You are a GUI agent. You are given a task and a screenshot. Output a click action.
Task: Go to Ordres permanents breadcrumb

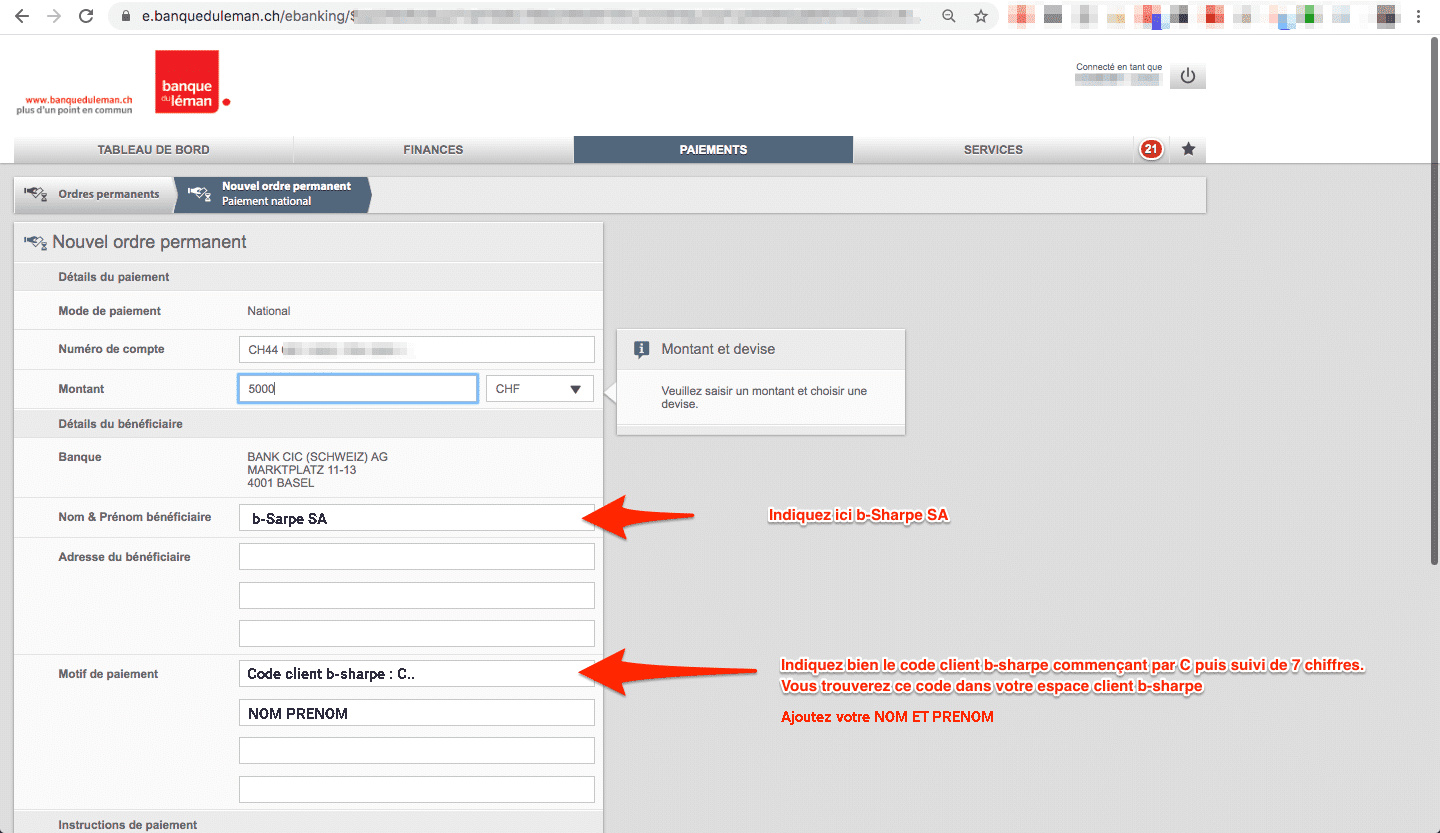[x=94, y=194]
